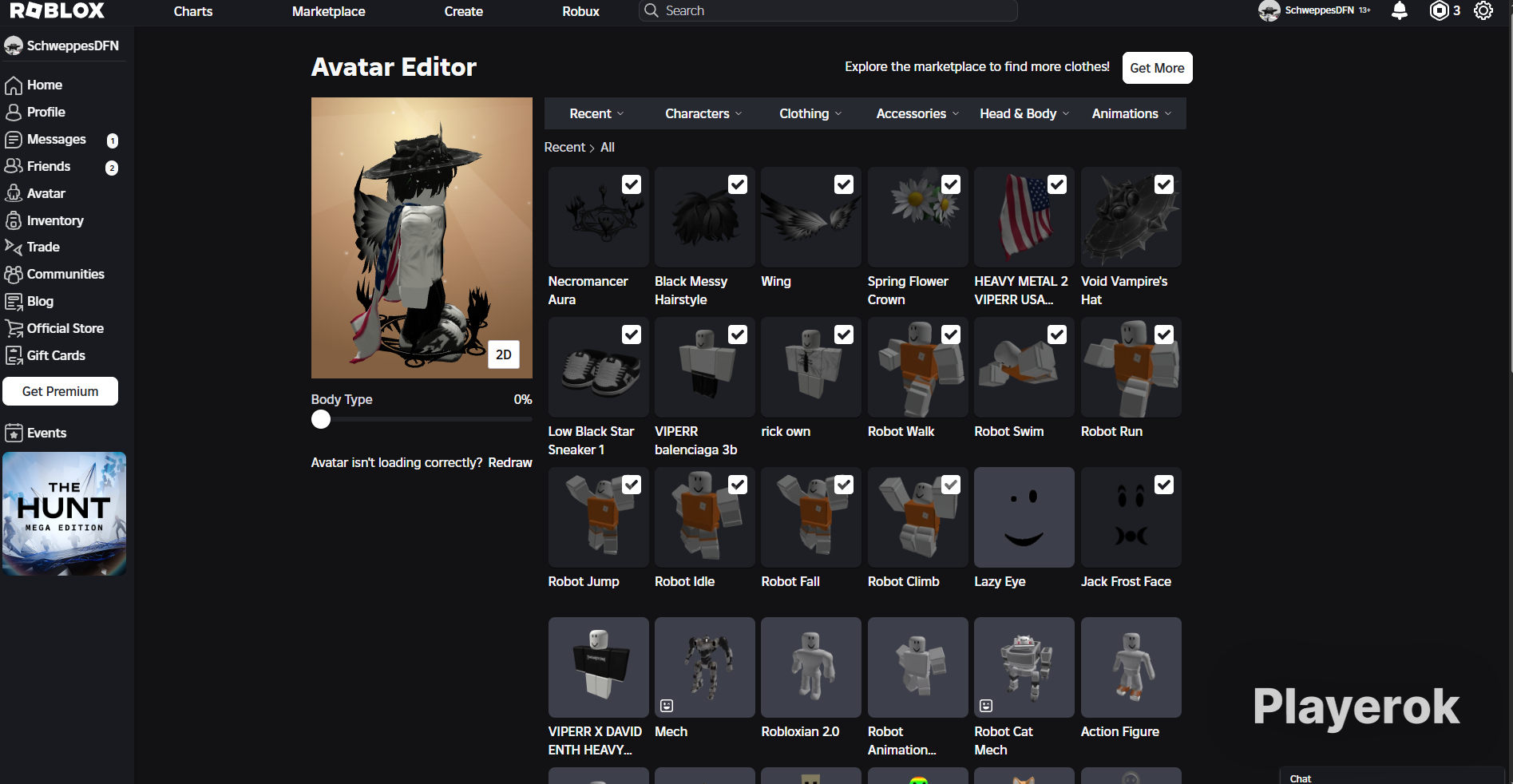The height and width of the screenshot is (784, 1513).
Task: Click the Get Premium button
Action: (x=61, y=391)
